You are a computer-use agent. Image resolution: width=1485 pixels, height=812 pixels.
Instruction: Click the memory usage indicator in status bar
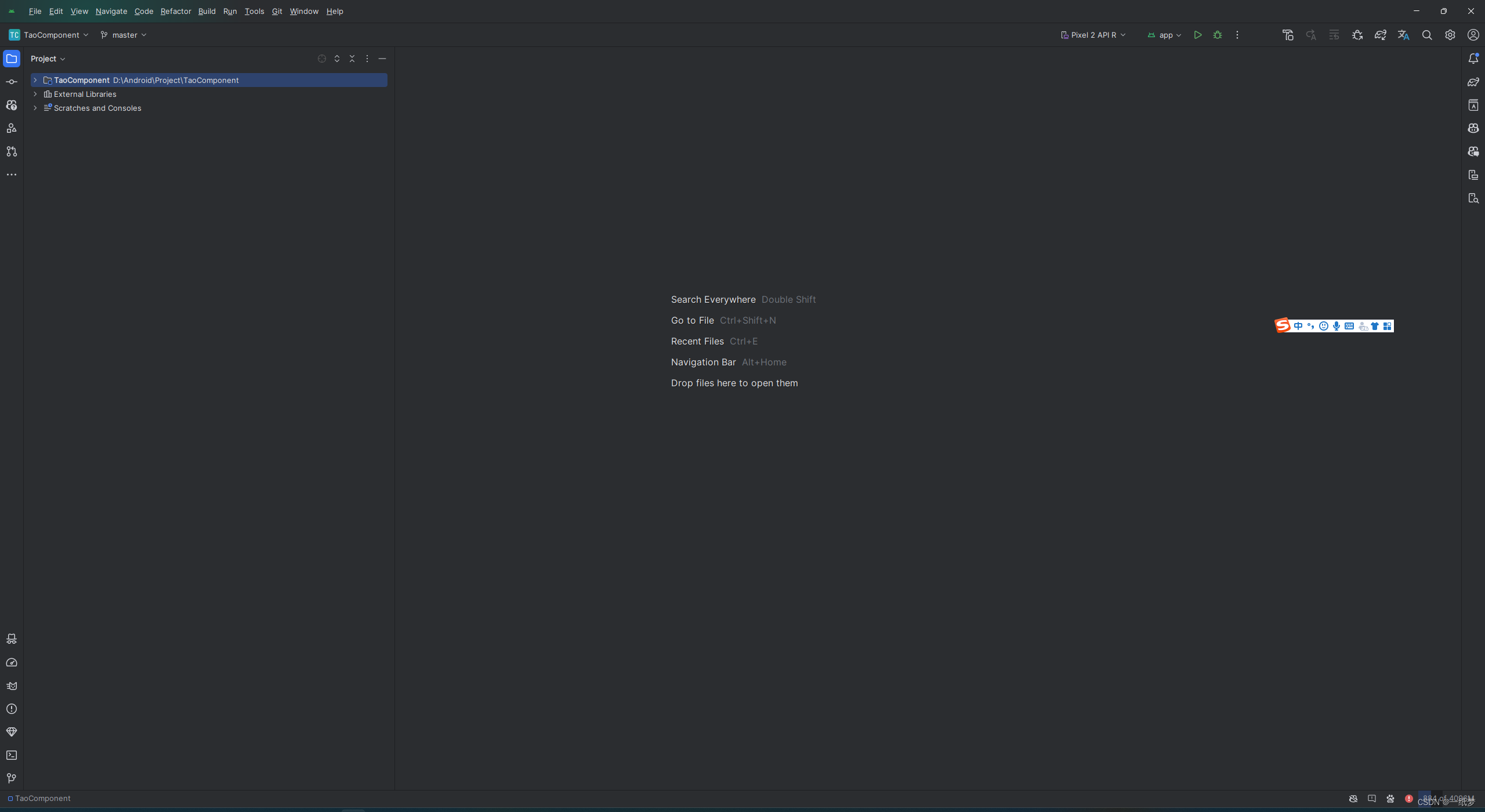tap(1448, 798)
